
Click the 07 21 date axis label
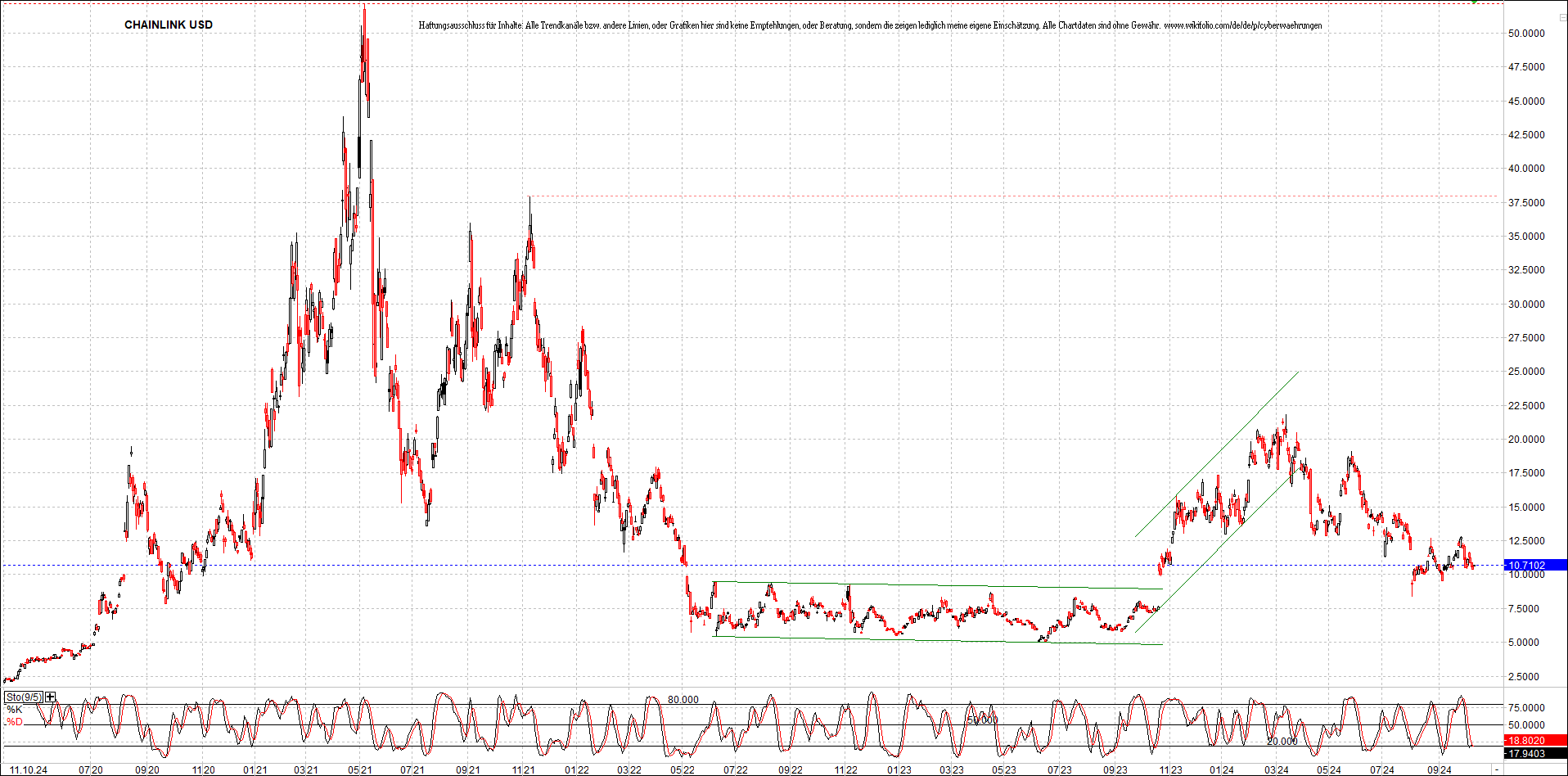pos(412,770)
